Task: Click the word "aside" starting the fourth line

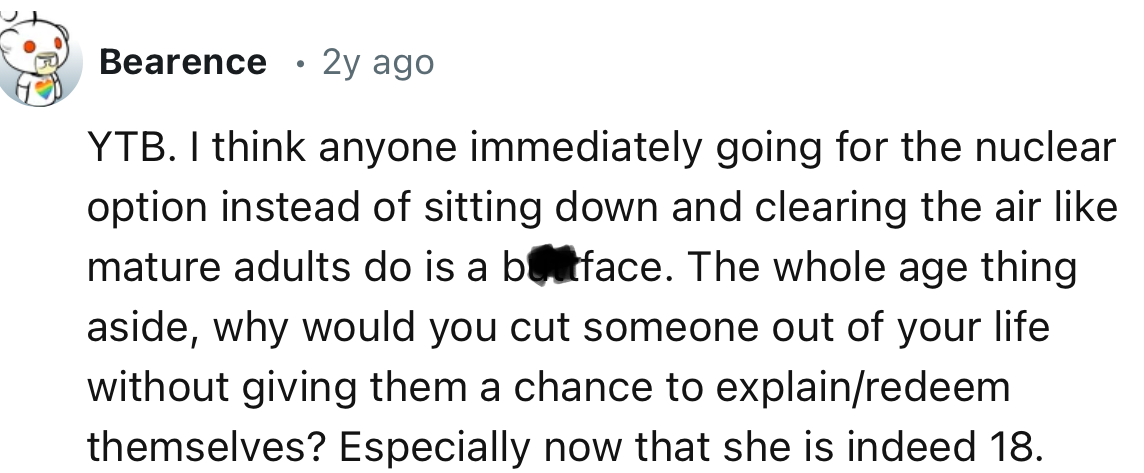Action: pos(135,326)
